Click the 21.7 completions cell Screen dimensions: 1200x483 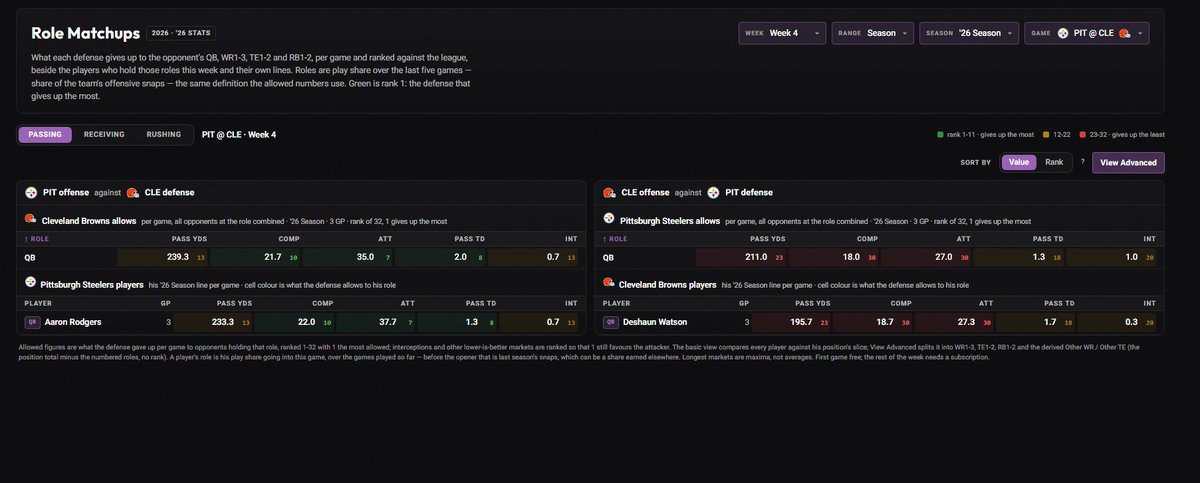(x=256, y=257)
